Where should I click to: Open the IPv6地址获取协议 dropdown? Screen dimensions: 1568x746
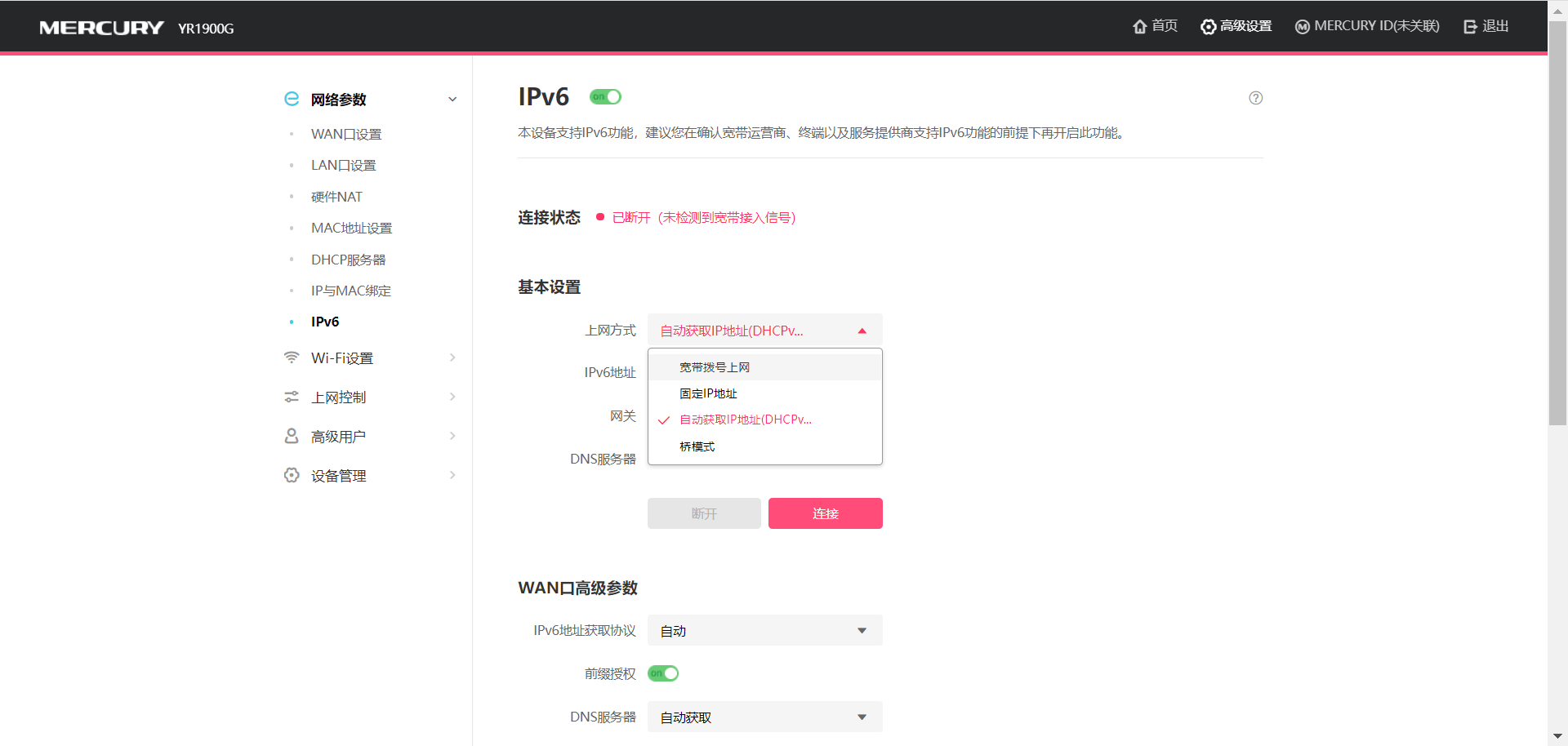[x=862, y=630]
